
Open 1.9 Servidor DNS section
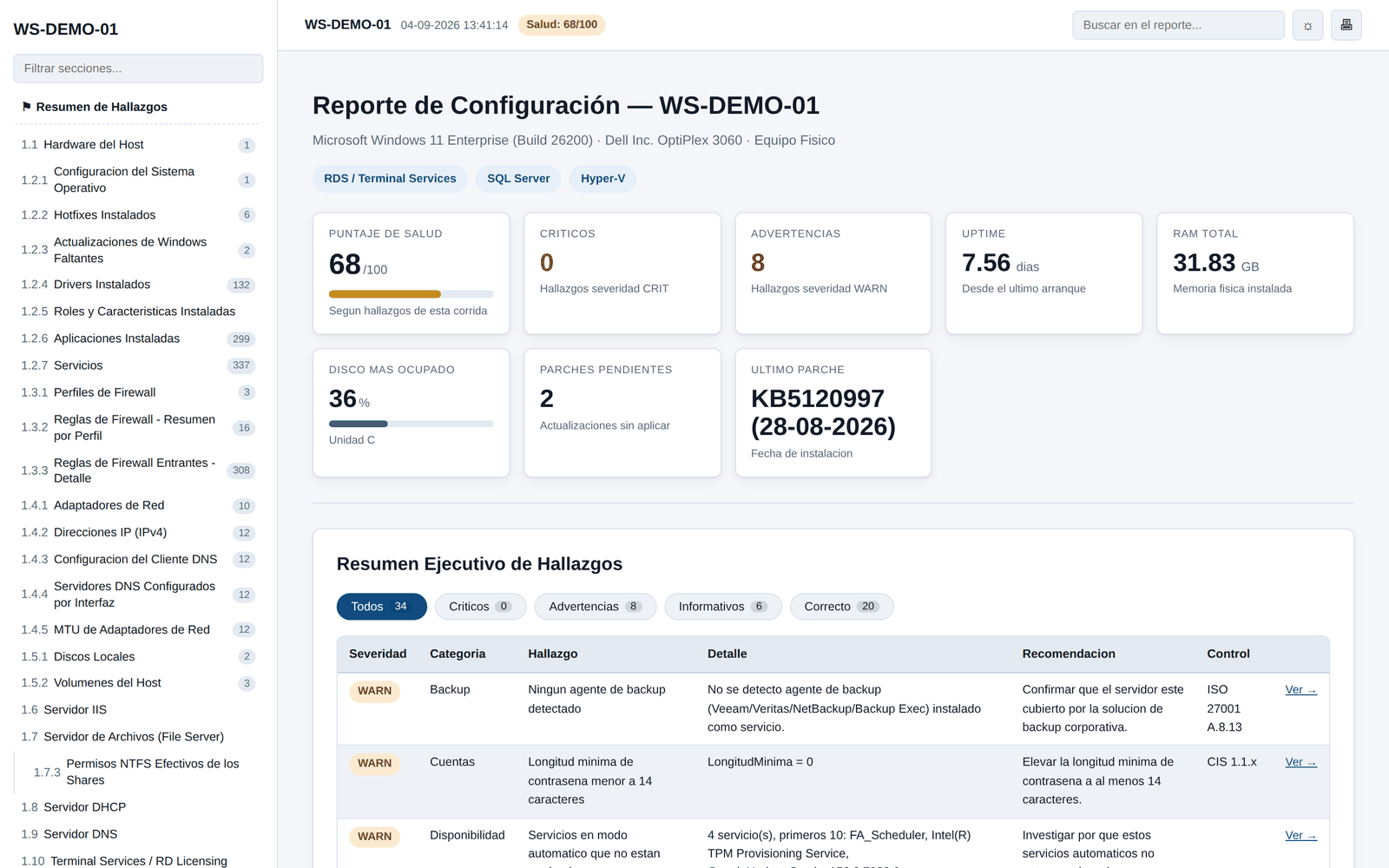tap(138, 833)
